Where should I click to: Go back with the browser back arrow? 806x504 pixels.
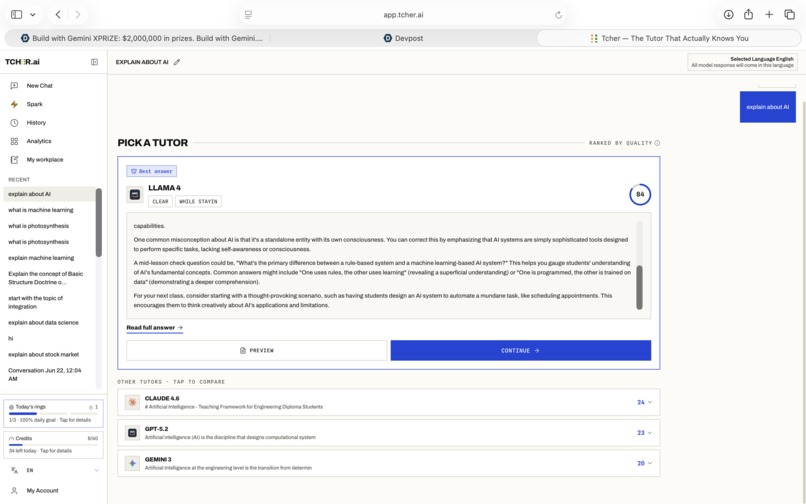[x=58, y=14]
